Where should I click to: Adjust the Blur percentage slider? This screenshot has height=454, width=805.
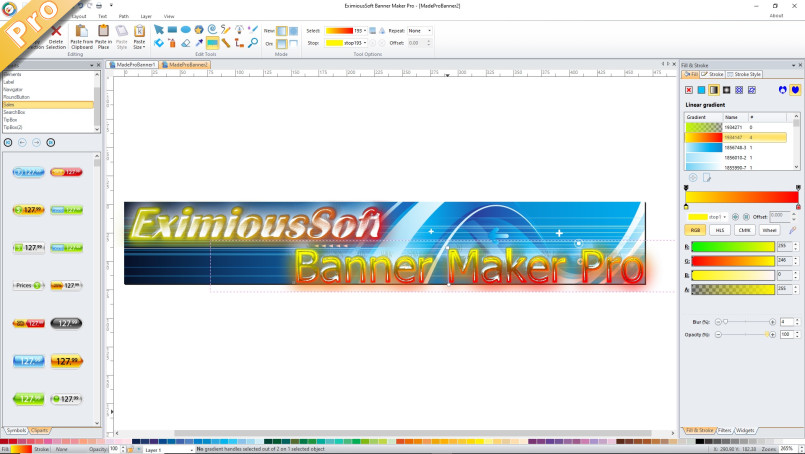point(745,321)
